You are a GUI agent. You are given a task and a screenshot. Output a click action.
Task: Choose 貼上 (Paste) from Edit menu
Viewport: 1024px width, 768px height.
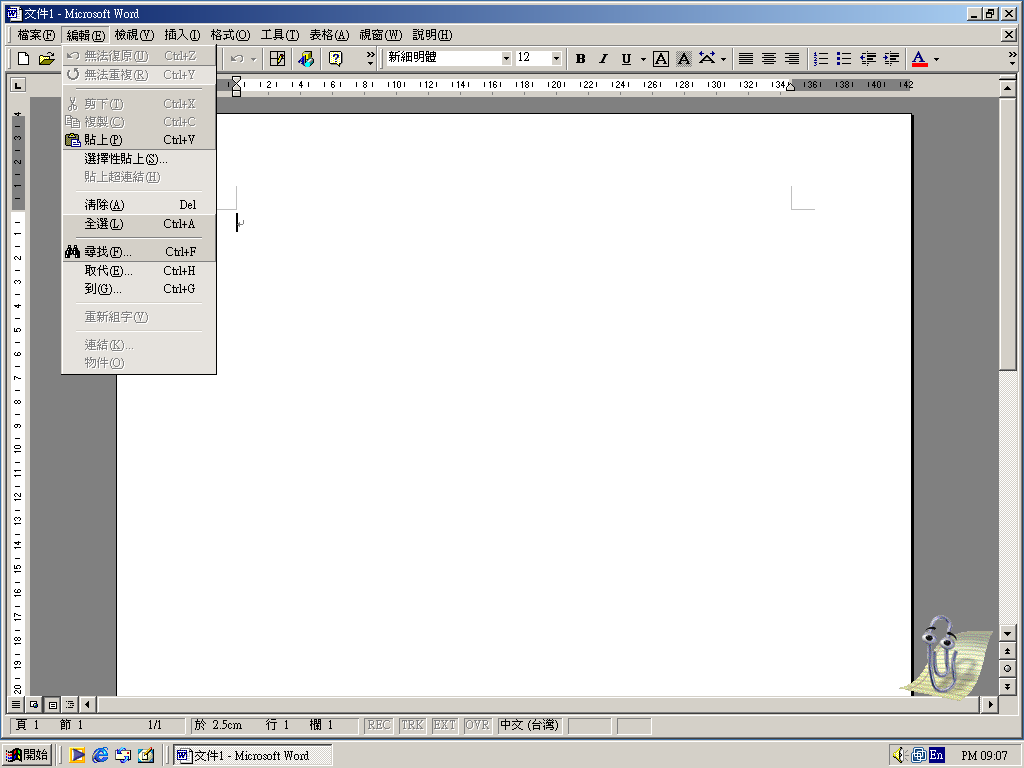[139, 140]
